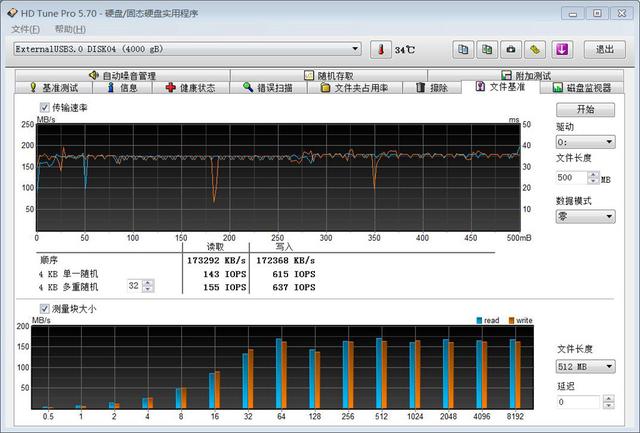The width and height of the screenshot is (640, 433).
Task: Open the 自动噪音管理 tab
Action: [x=122, y=75]
